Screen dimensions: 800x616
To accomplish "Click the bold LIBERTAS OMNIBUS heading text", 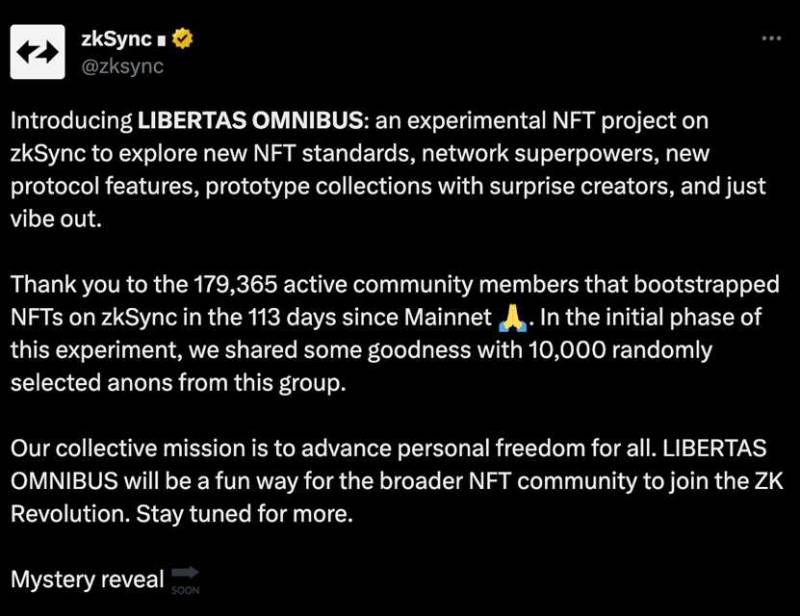I will click(250, 121).
